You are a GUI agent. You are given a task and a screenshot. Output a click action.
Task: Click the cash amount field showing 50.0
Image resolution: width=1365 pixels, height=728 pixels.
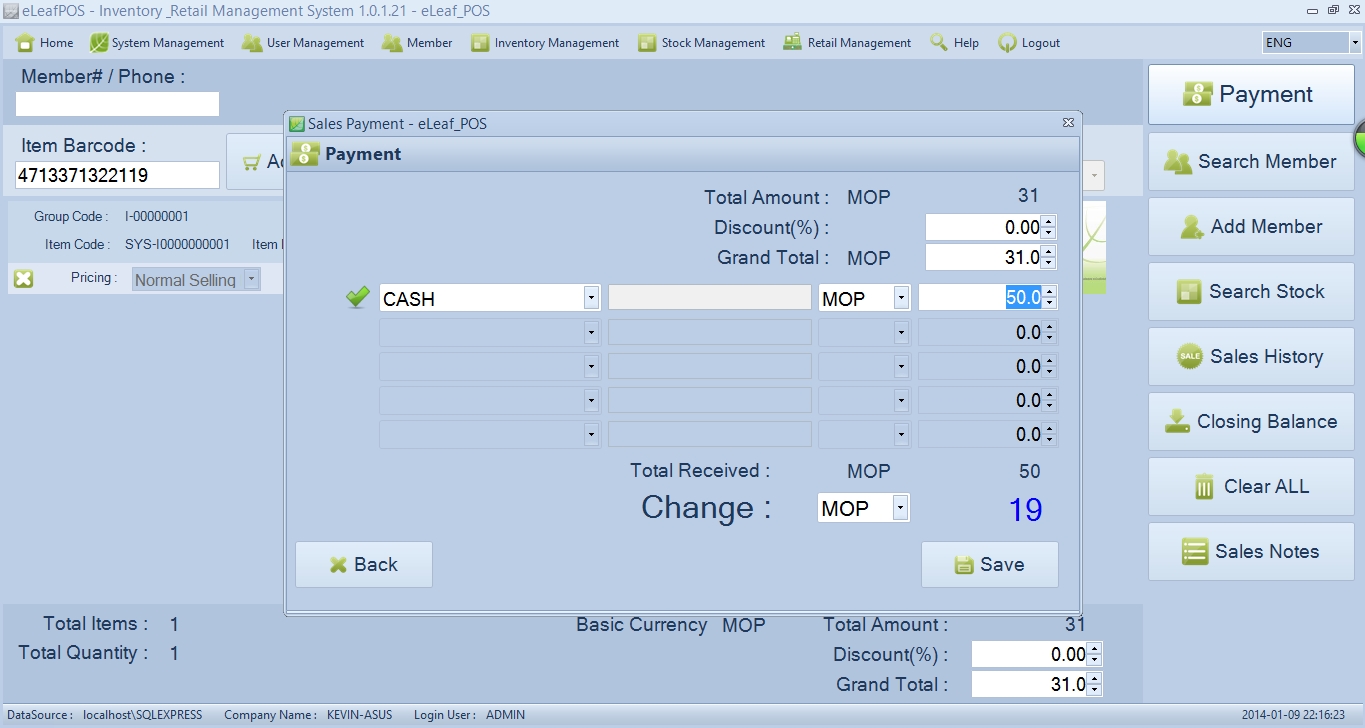pos(980,298)
